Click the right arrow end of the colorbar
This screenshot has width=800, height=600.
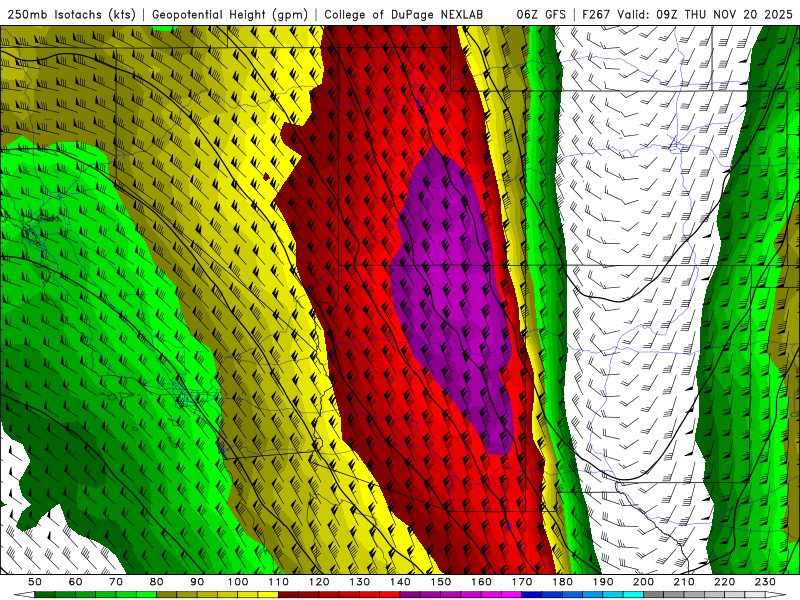coord(776,595)
